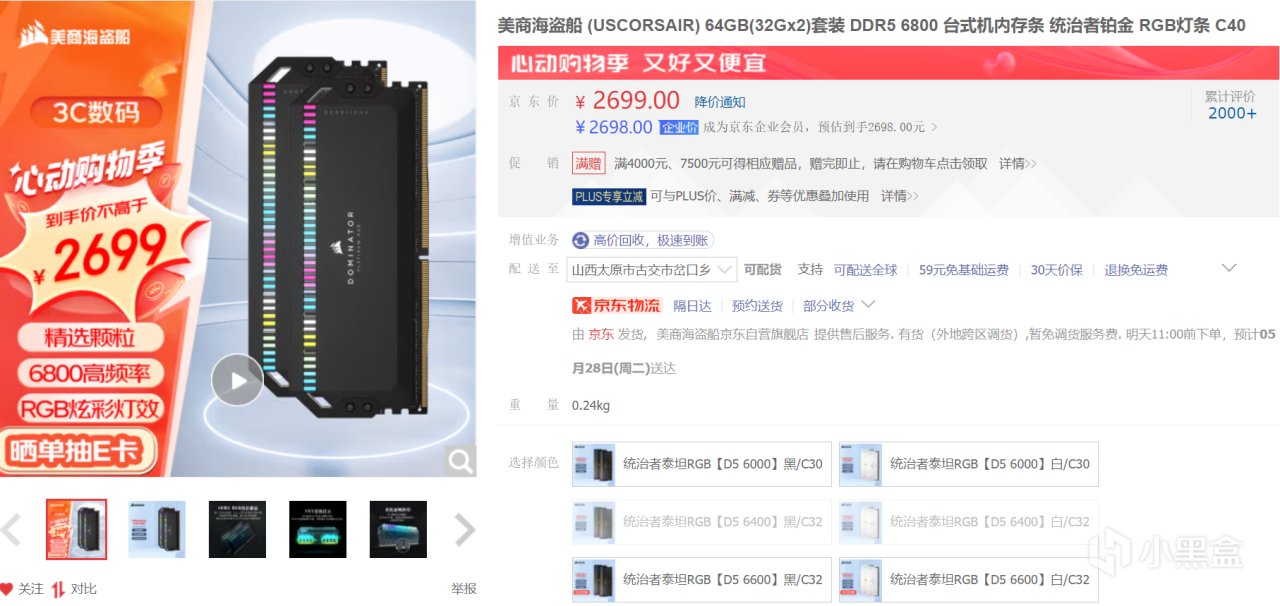Click the 对比 compare icon
The image size is (1280, 606).
point(58,589)
